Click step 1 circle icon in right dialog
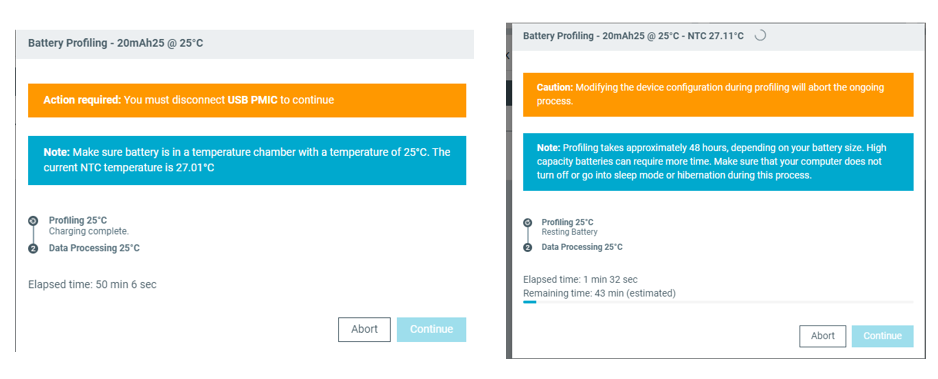This screenshot has width=938, height=379. coord(528,222)
